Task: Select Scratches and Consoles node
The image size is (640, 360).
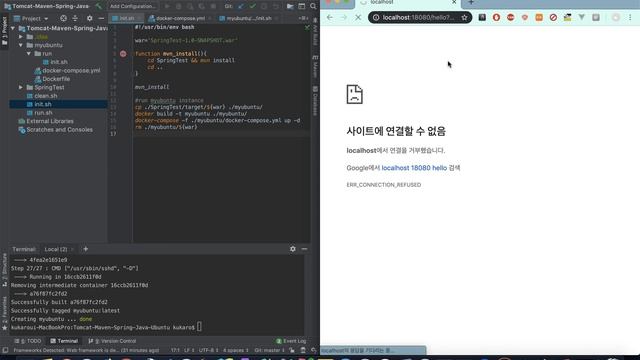Action: pyautogui.click(x=56, y=130)
